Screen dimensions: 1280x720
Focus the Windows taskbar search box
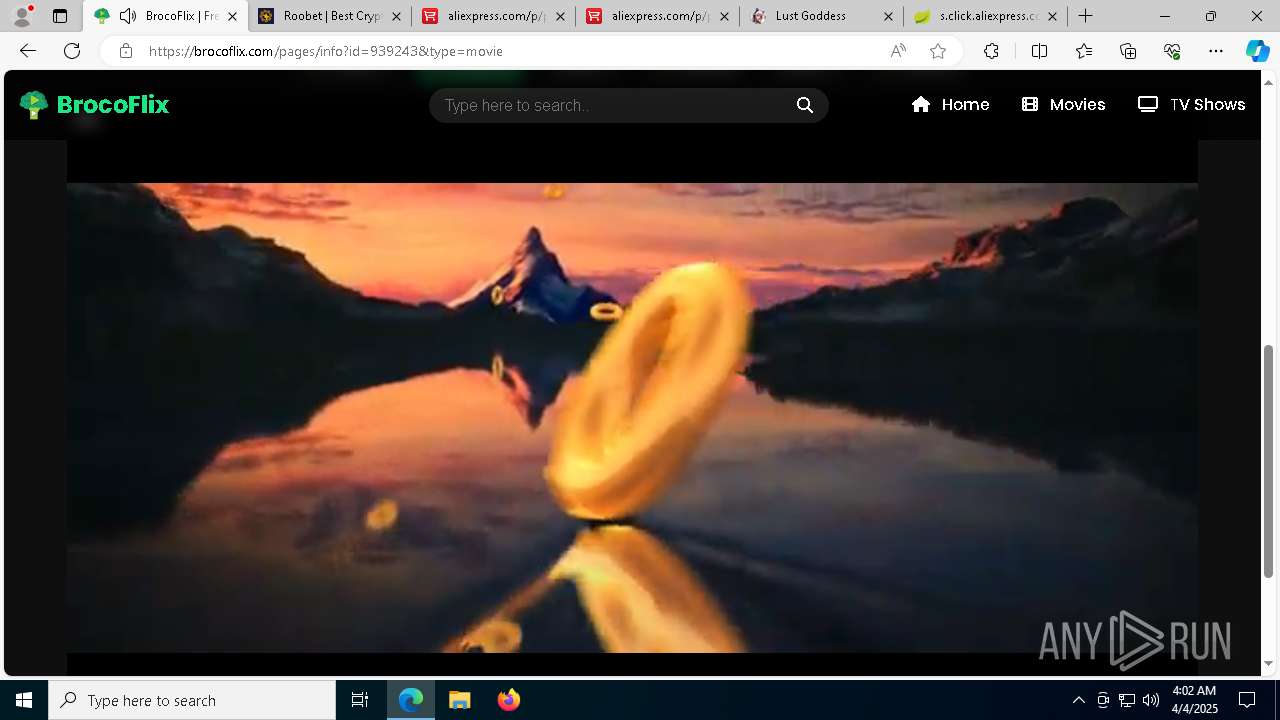(192, 700)
